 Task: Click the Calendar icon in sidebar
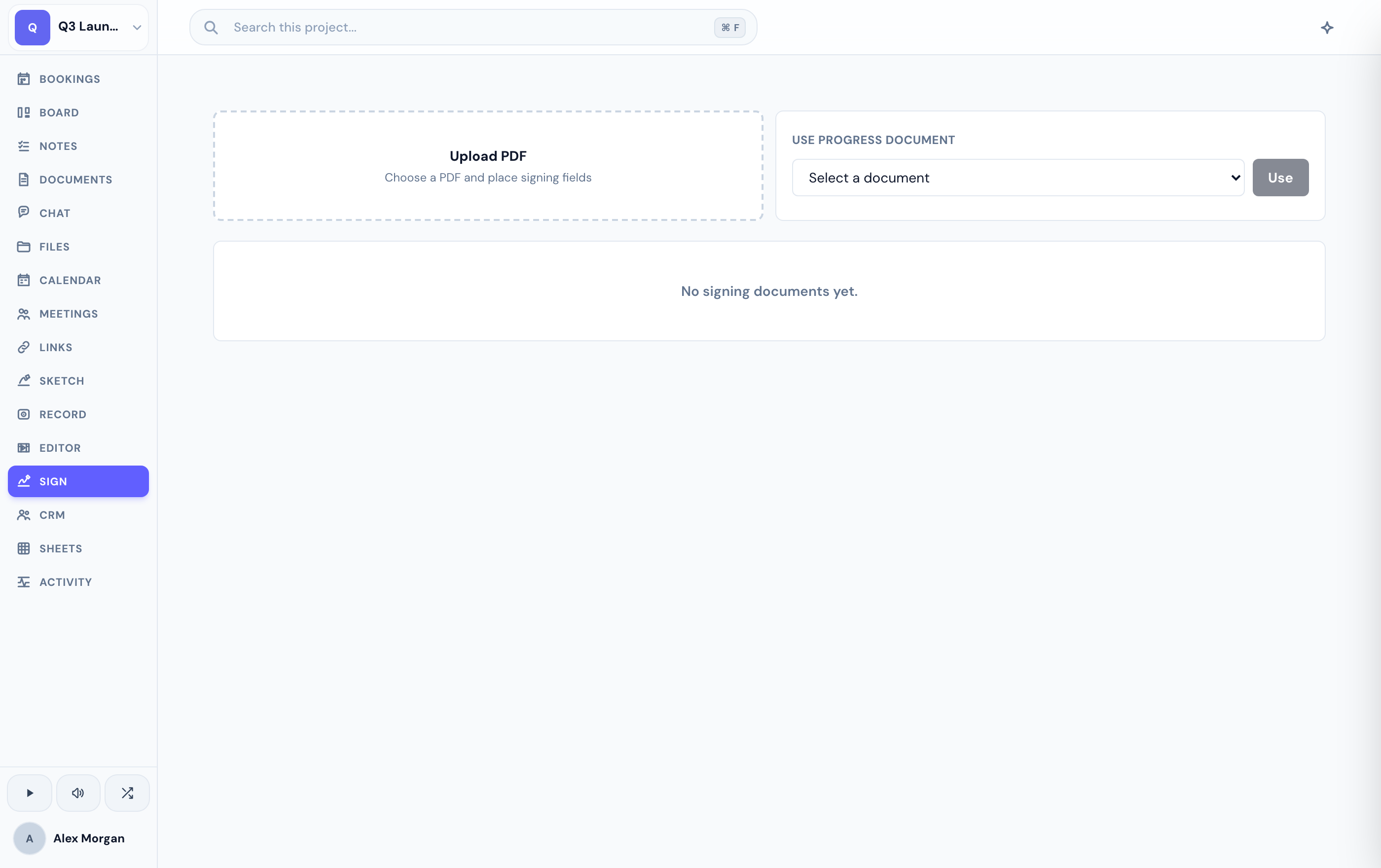click(x=24, y=280)
